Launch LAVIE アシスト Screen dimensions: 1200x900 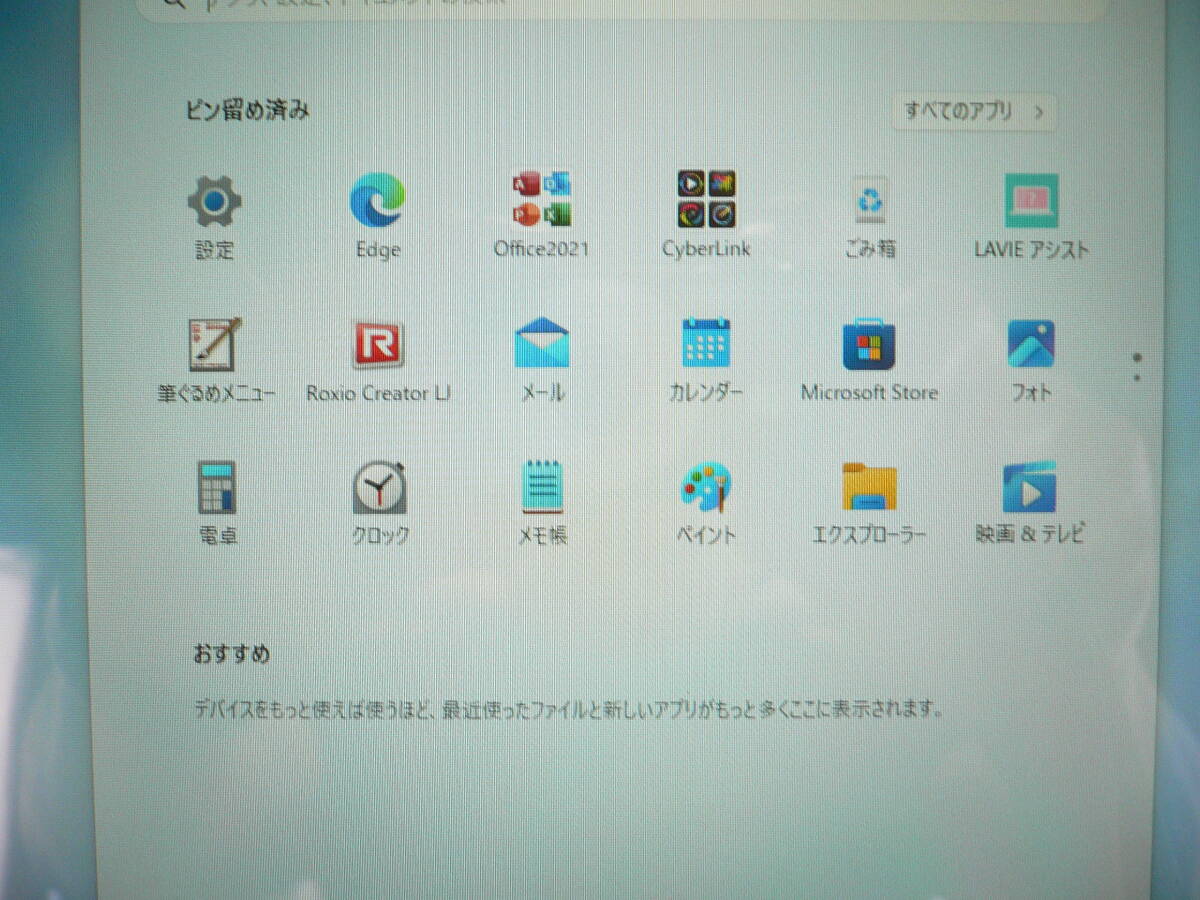pyautogui.click(x=1031, y=216)
